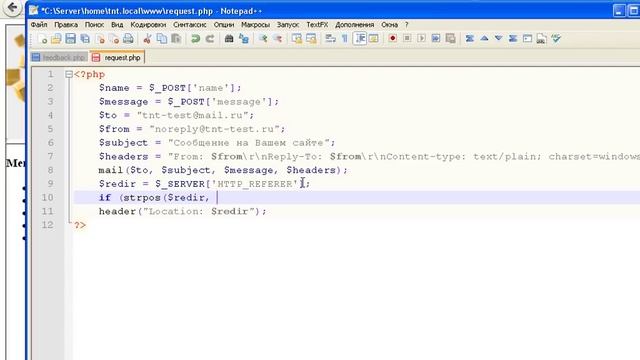Image resolution: width=640 pixels, height=360 pixels.
Task: Click the if (strpos($redir, line
Action: (154, 198)
